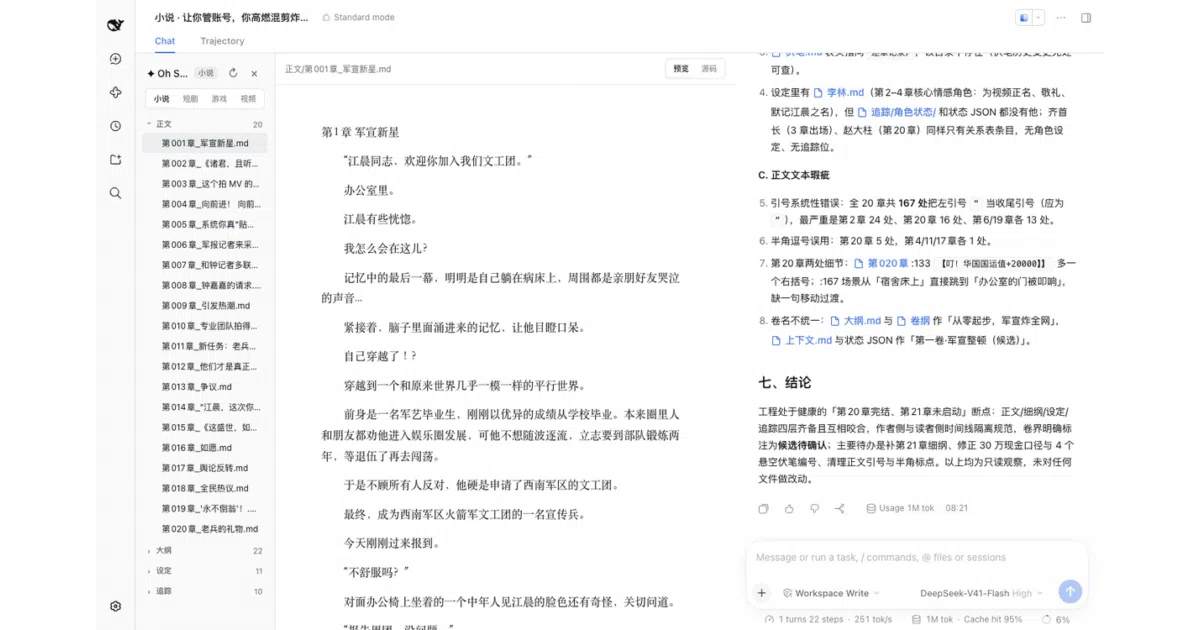Image resolution: width=1200 pixels, height=630 pixels.
Task: Click the extensions icon in the left sidebar
Action: click(x=115, y=93)
